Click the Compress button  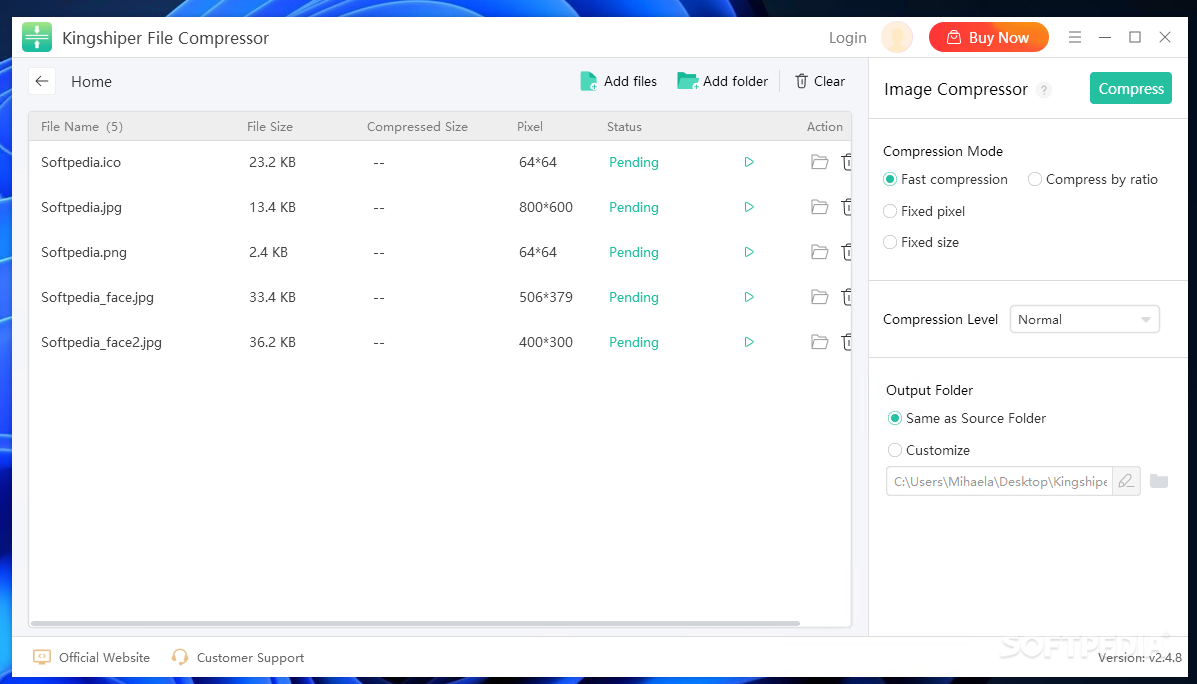coord(1131,89)
